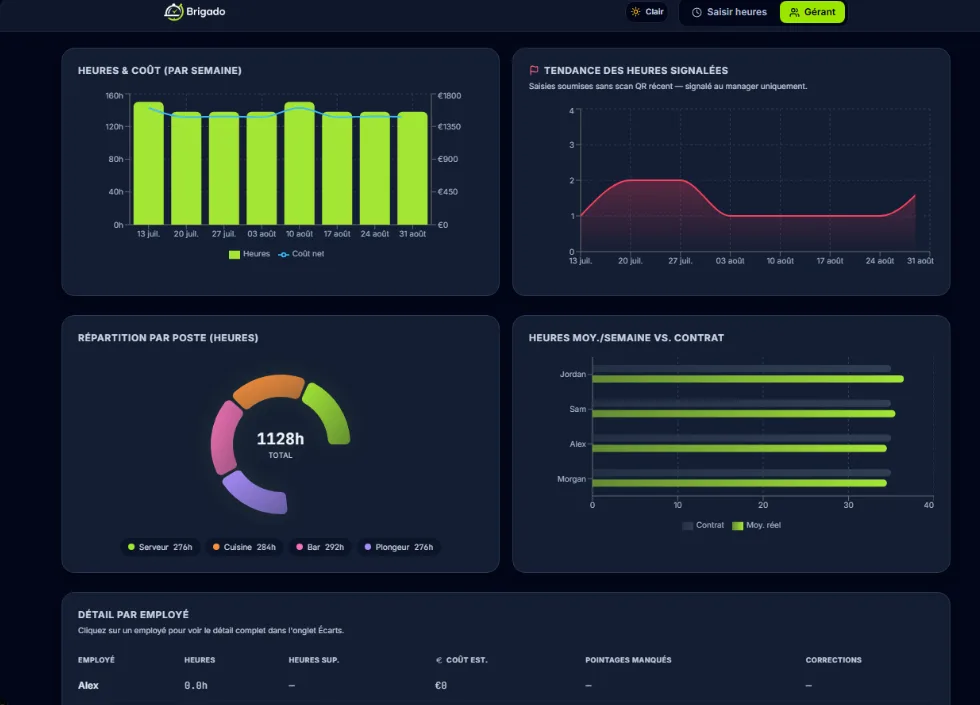The height and width of the screenshot is (705, 980).
Task: Select the Plongeur 276h legend chip
Action: 399,547
